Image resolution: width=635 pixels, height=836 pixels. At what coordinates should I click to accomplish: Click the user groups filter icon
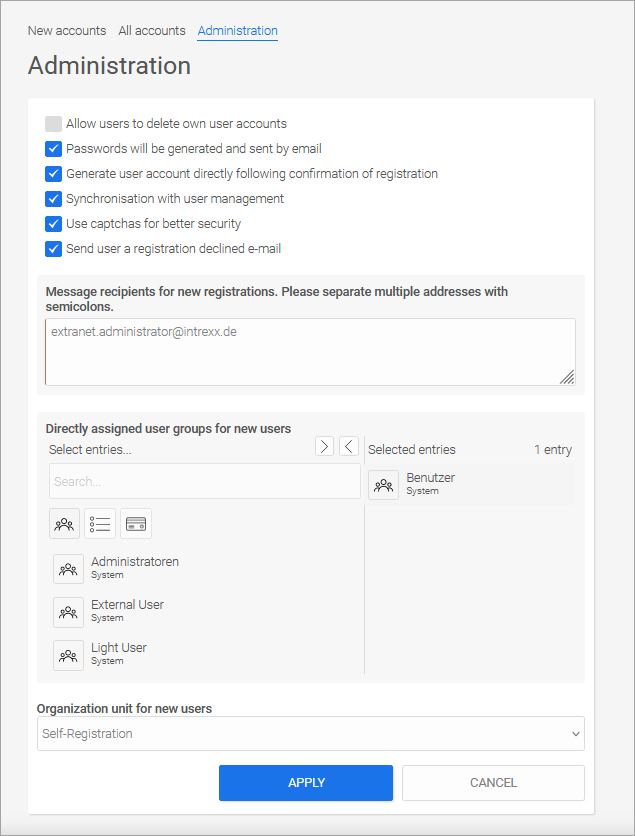point(65,524)
